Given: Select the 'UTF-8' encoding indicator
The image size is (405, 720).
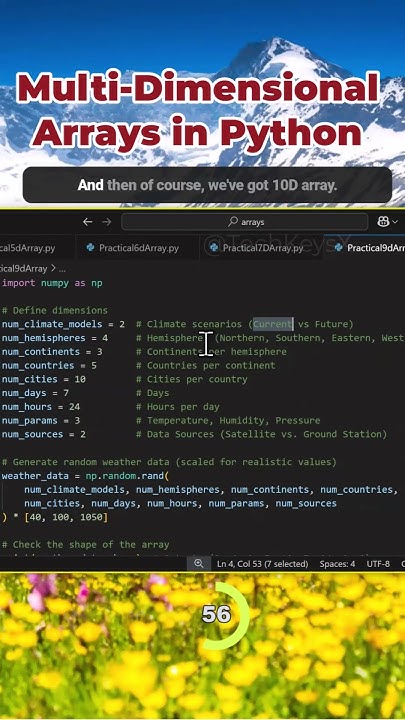Looking at the screenshot, I should pyautogui.click(x=378, y=564).
